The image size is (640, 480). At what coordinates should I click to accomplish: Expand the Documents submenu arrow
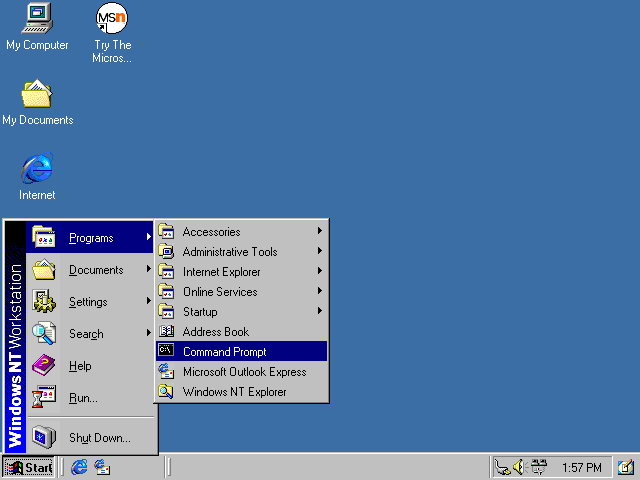(149, 269)
